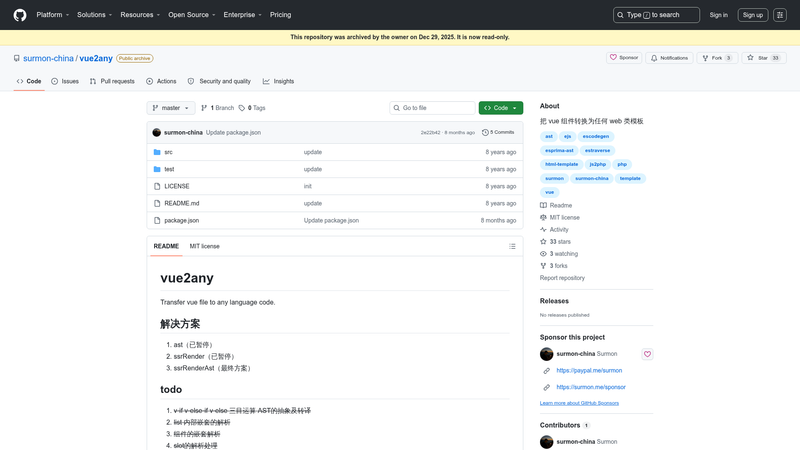800x450 pixels.
Task: Open the test folder
Action: pos(169,169)
